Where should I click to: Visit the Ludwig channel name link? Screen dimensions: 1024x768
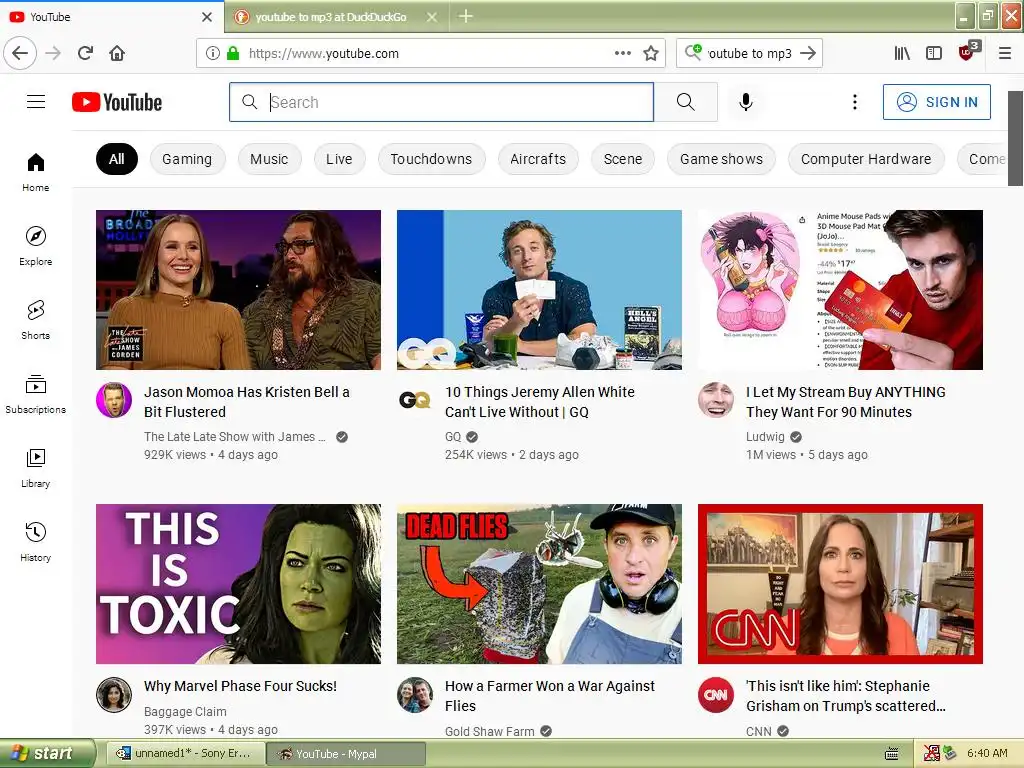pos(765,437)
